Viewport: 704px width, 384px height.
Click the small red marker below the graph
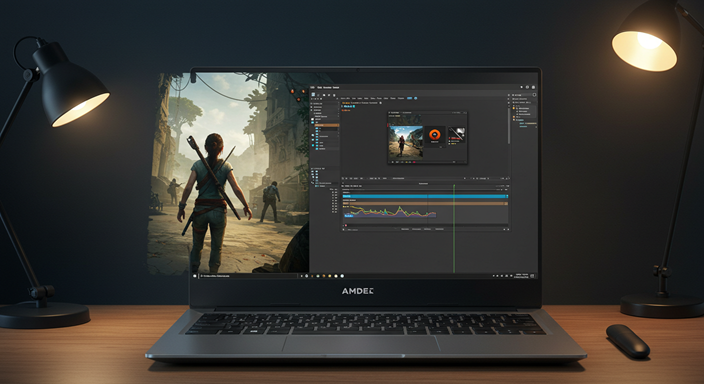pyautogui.click(x=345, y=225)
